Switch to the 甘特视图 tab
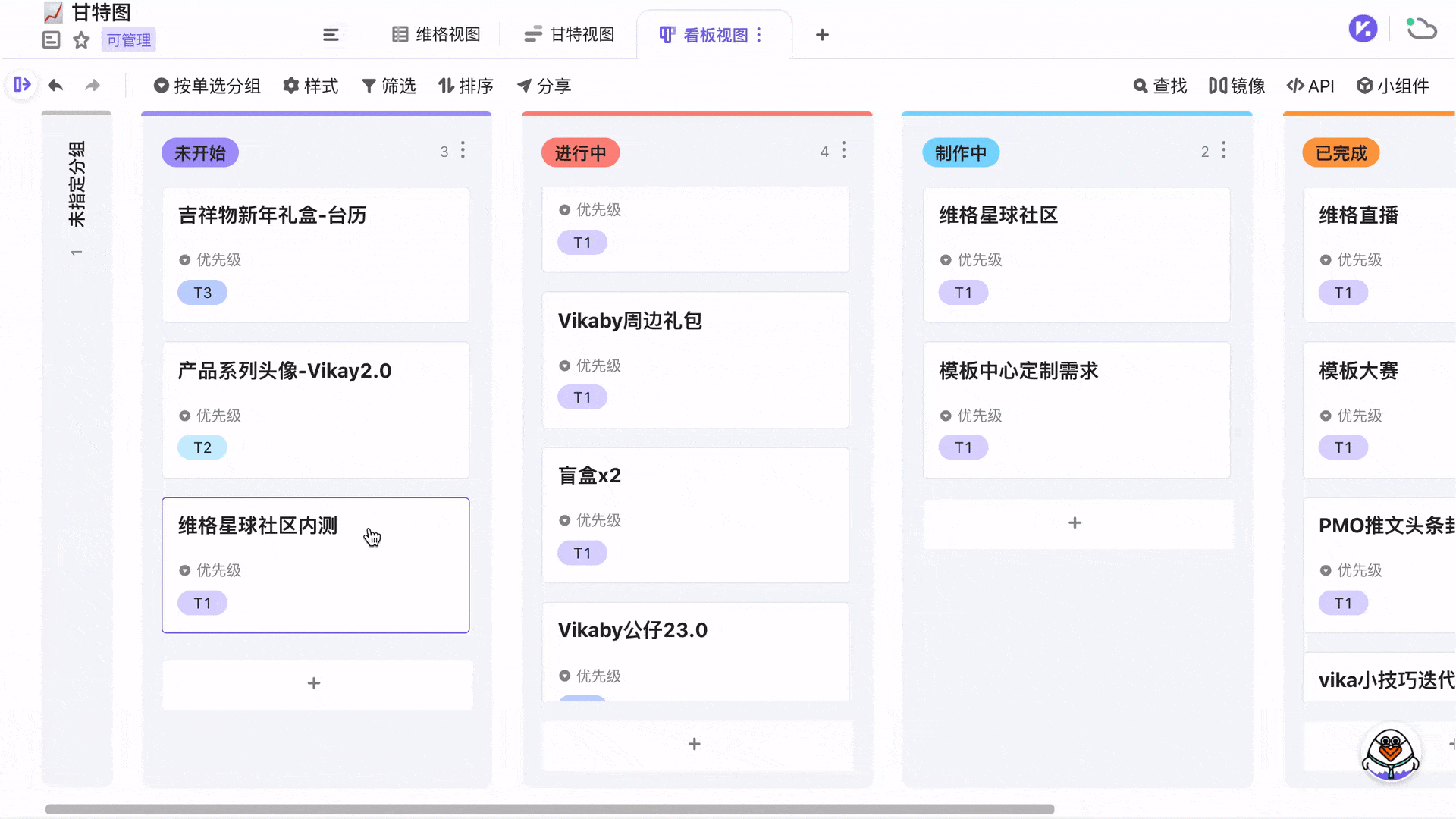The image size is (1456, 819). click(570, 34)
